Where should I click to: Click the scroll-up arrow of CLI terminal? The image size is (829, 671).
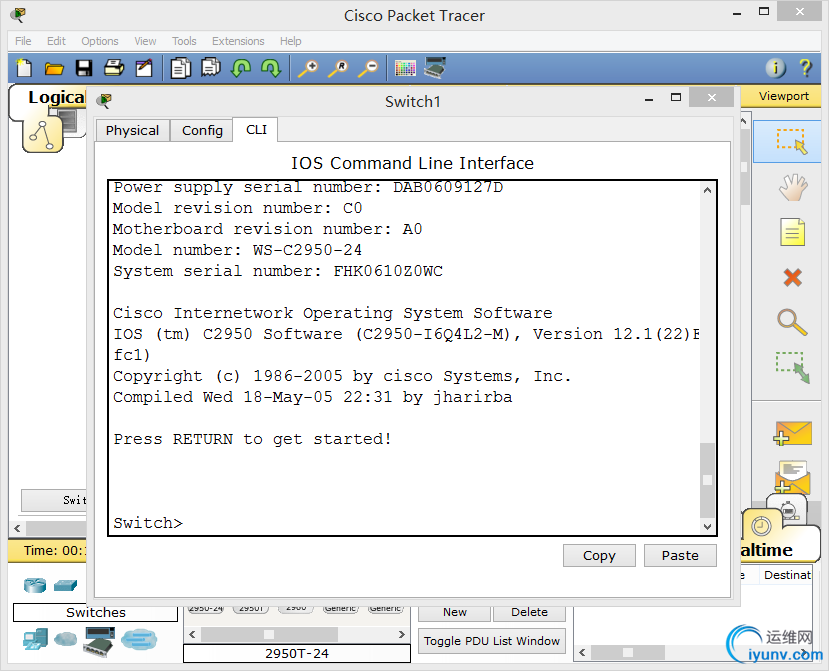707,190
